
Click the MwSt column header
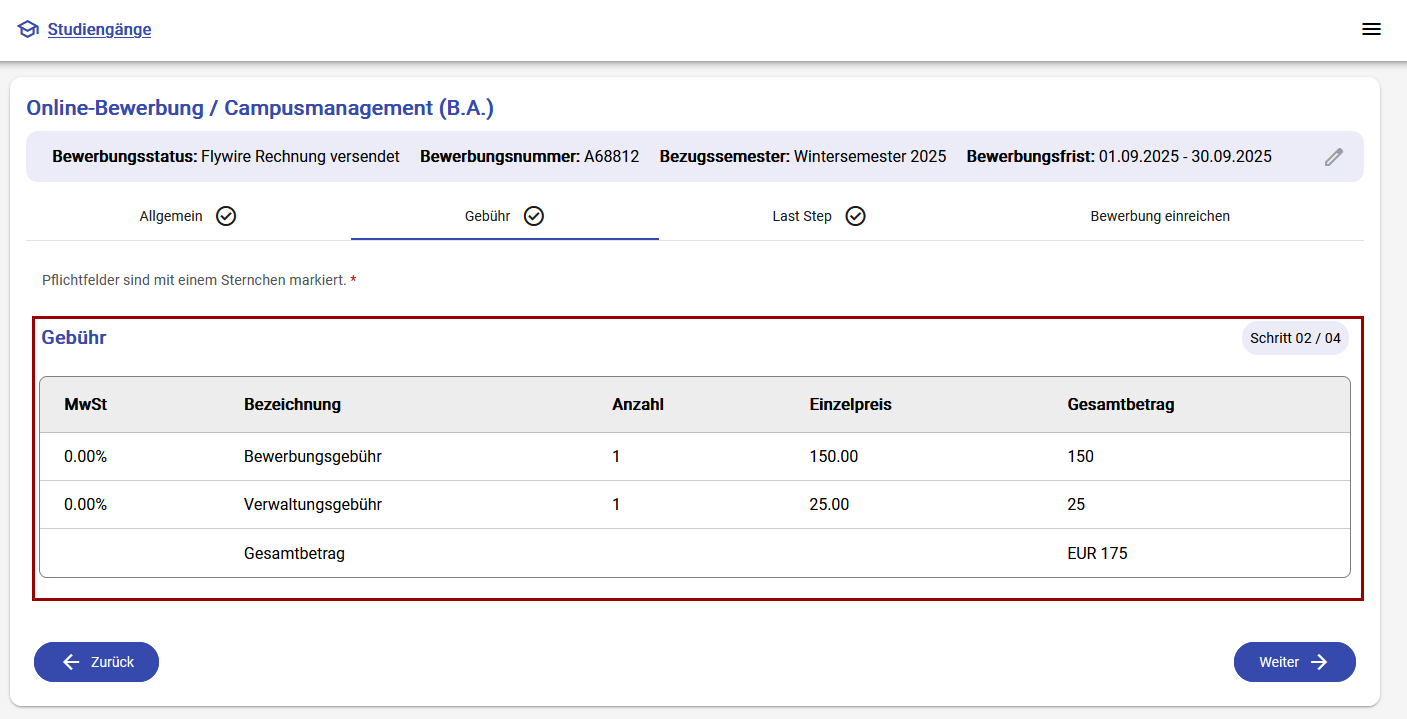[x=85, y=405]
